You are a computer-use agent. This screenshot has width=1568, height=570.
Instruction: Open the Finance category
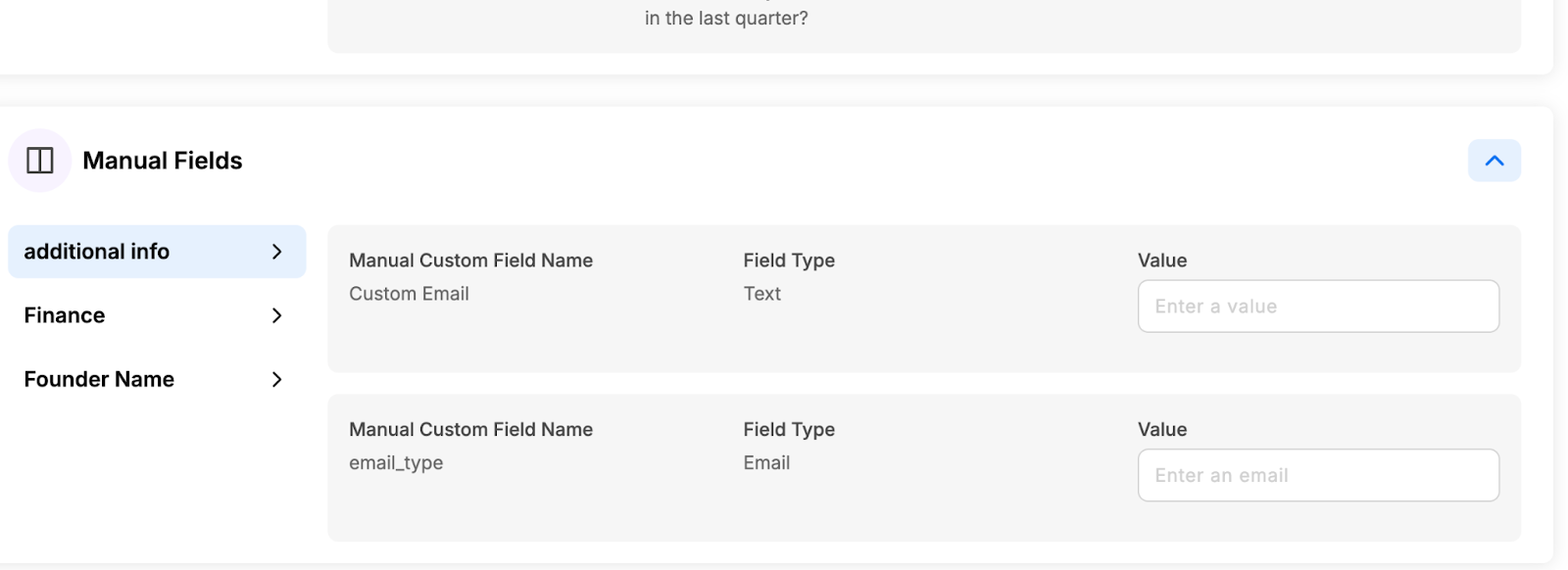click(157, 315)
